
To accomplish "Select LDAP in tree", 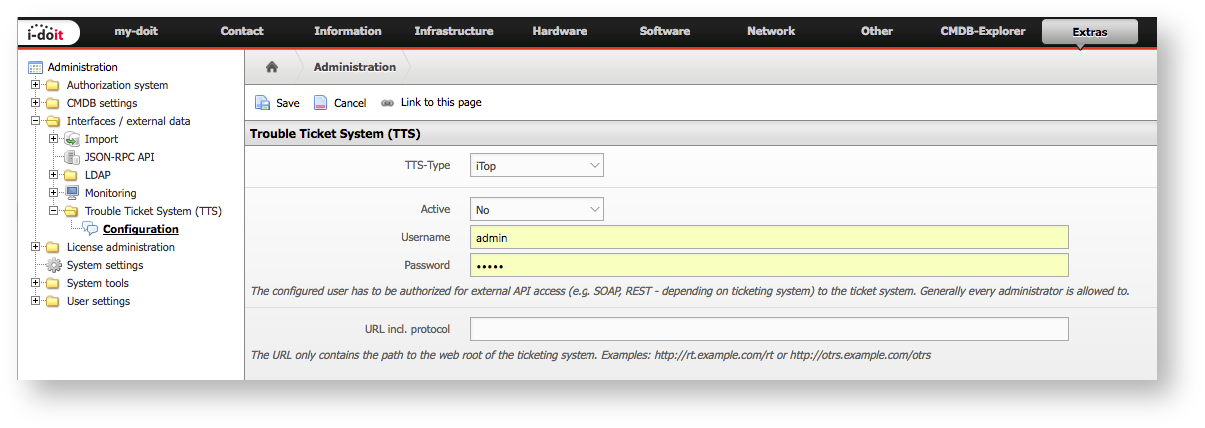I will click(98, 175).
